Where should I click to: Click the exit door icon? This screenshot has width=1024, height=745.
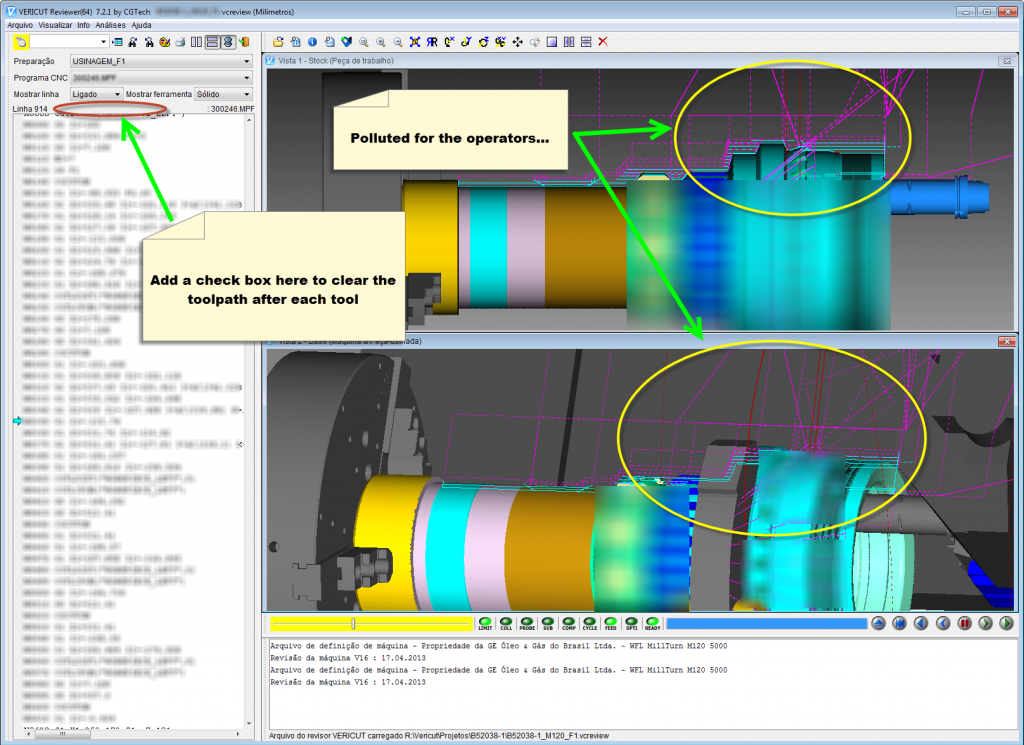(x=244, y=42)
